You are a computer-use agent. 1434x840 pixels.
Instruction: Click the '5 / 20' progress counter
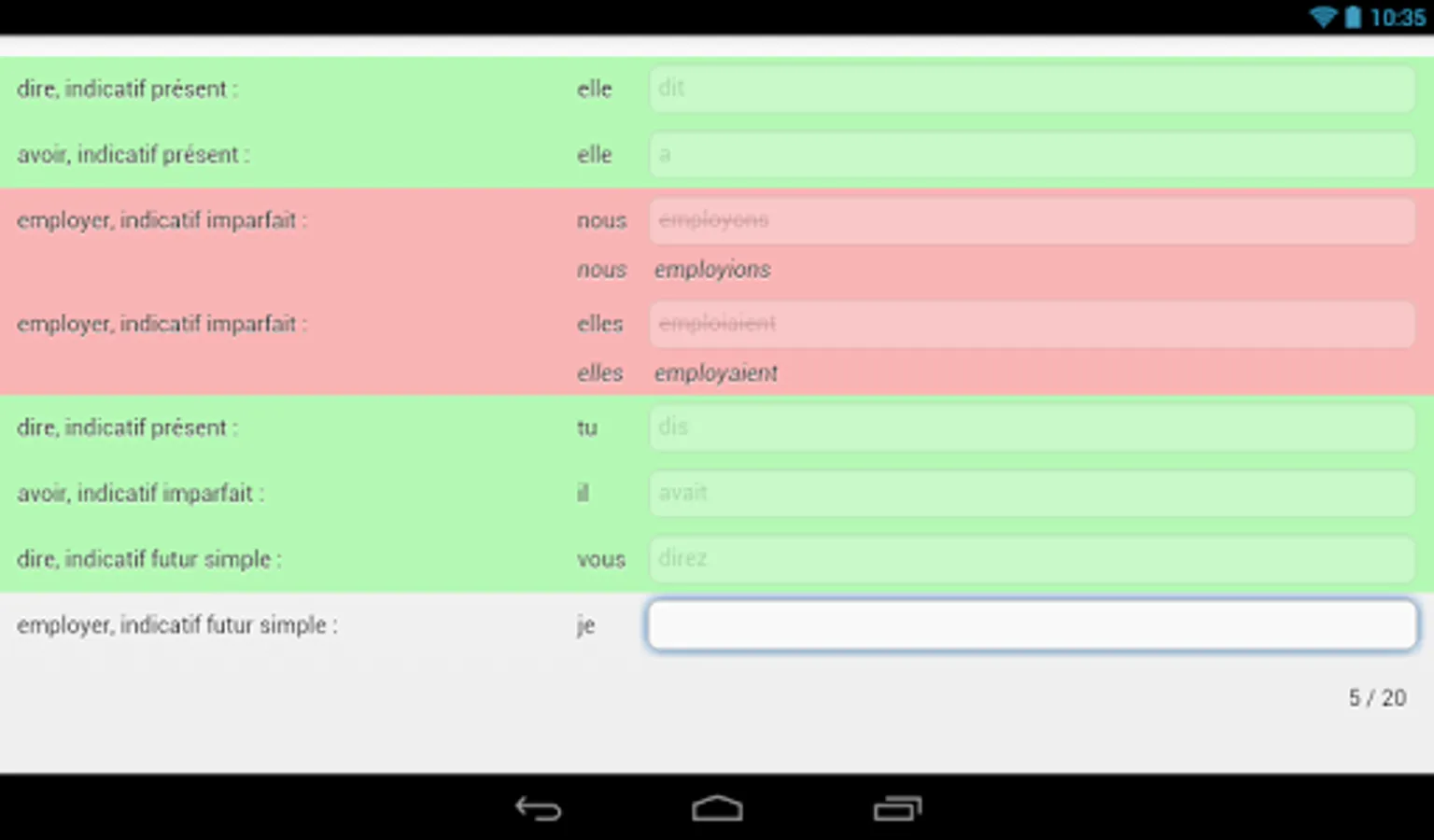coord(1377,698)
